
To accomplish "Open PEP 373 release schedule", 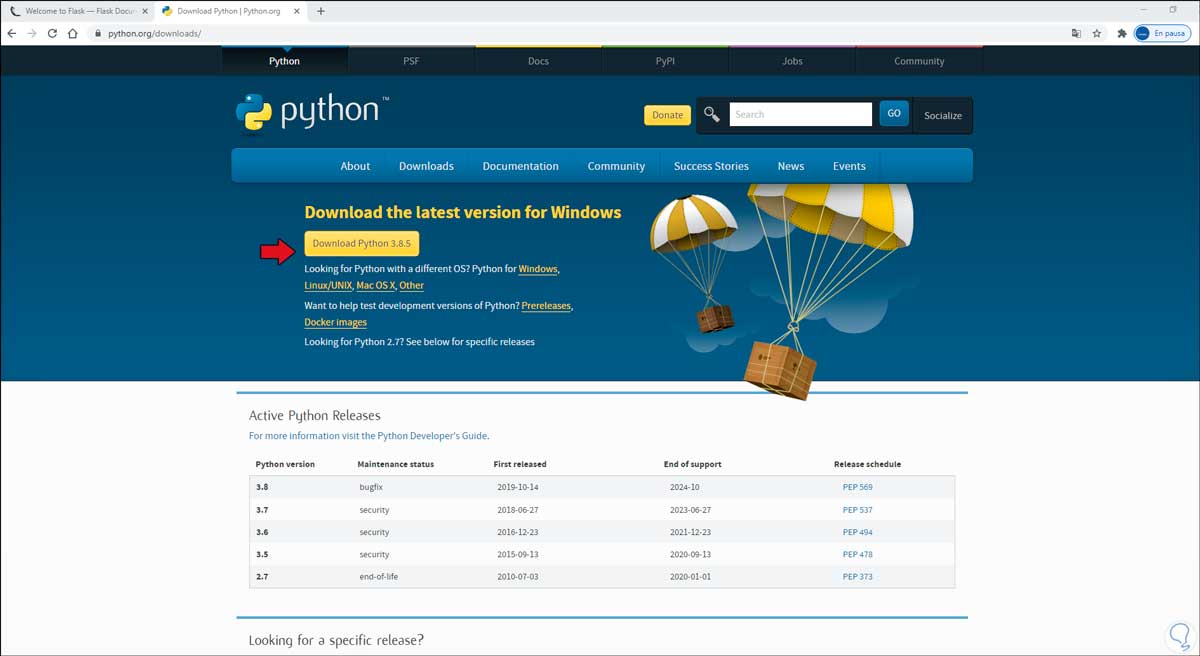I will [x=858, y=576].
